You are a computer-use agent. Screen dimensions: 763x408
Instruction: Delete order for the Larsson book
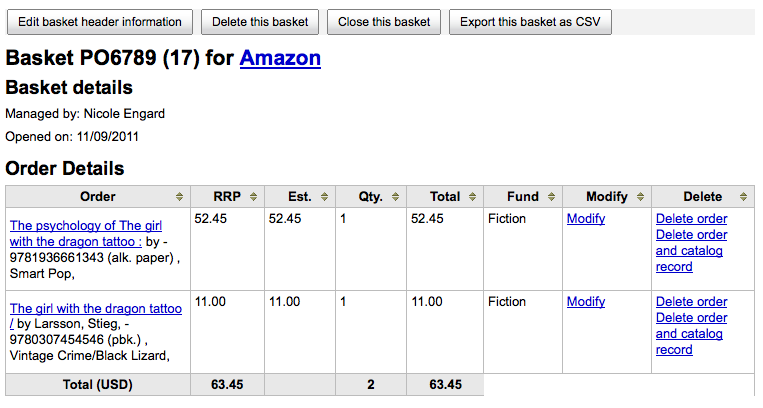point(691,301)
